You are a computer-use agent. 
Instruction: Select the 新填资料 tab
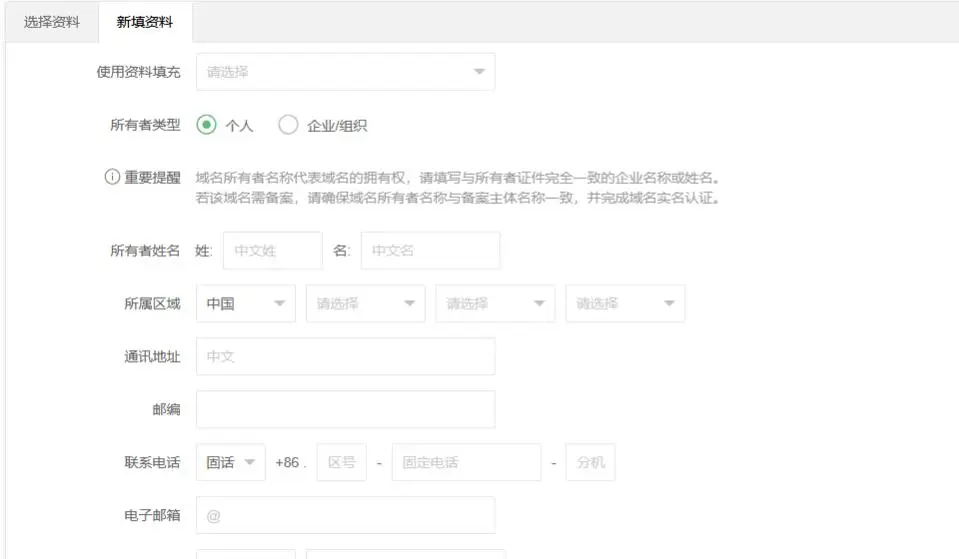tap(145, 22)
